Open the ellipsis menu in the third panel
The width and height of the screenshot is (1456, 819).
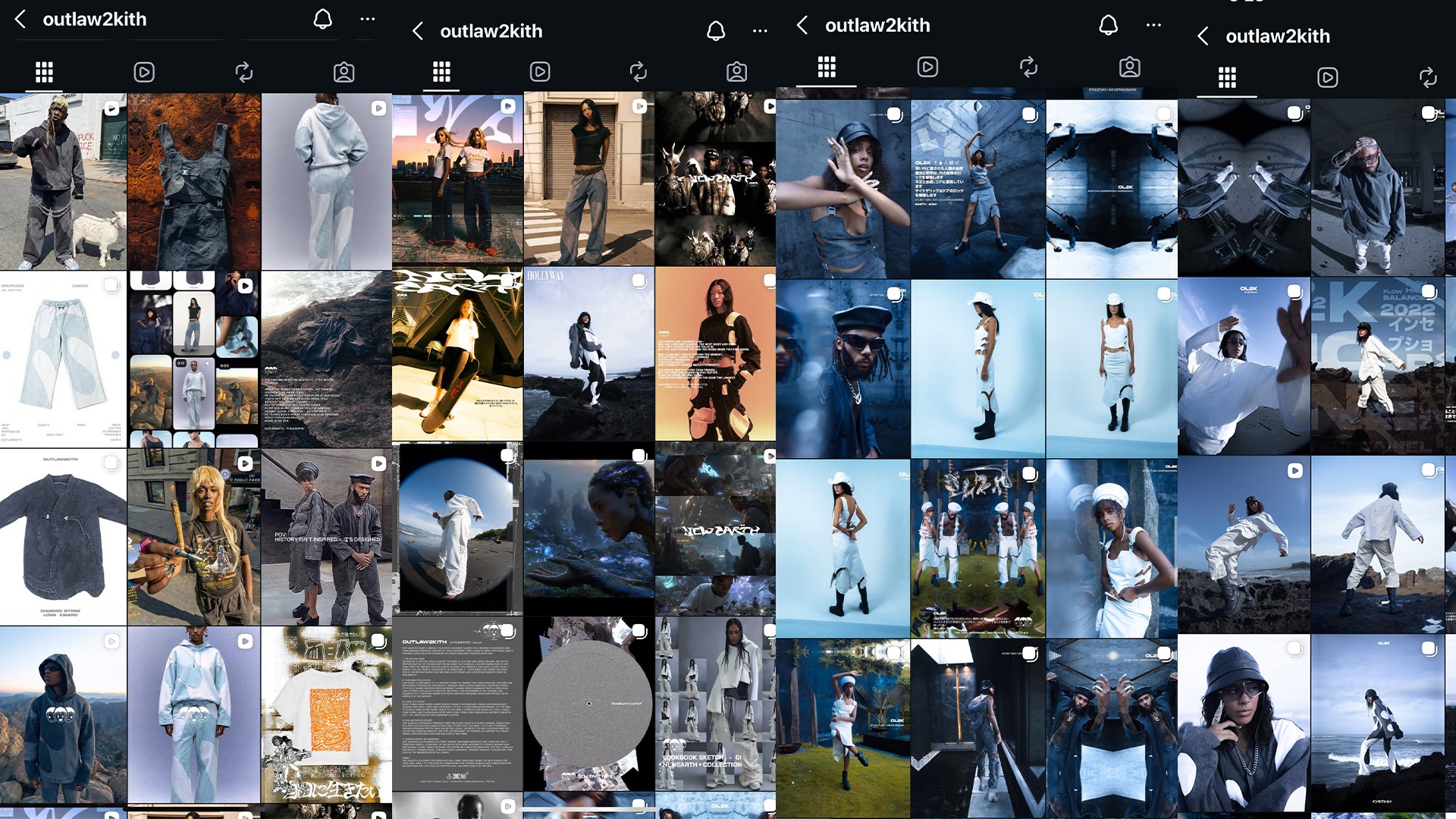tap(1153, 25)
